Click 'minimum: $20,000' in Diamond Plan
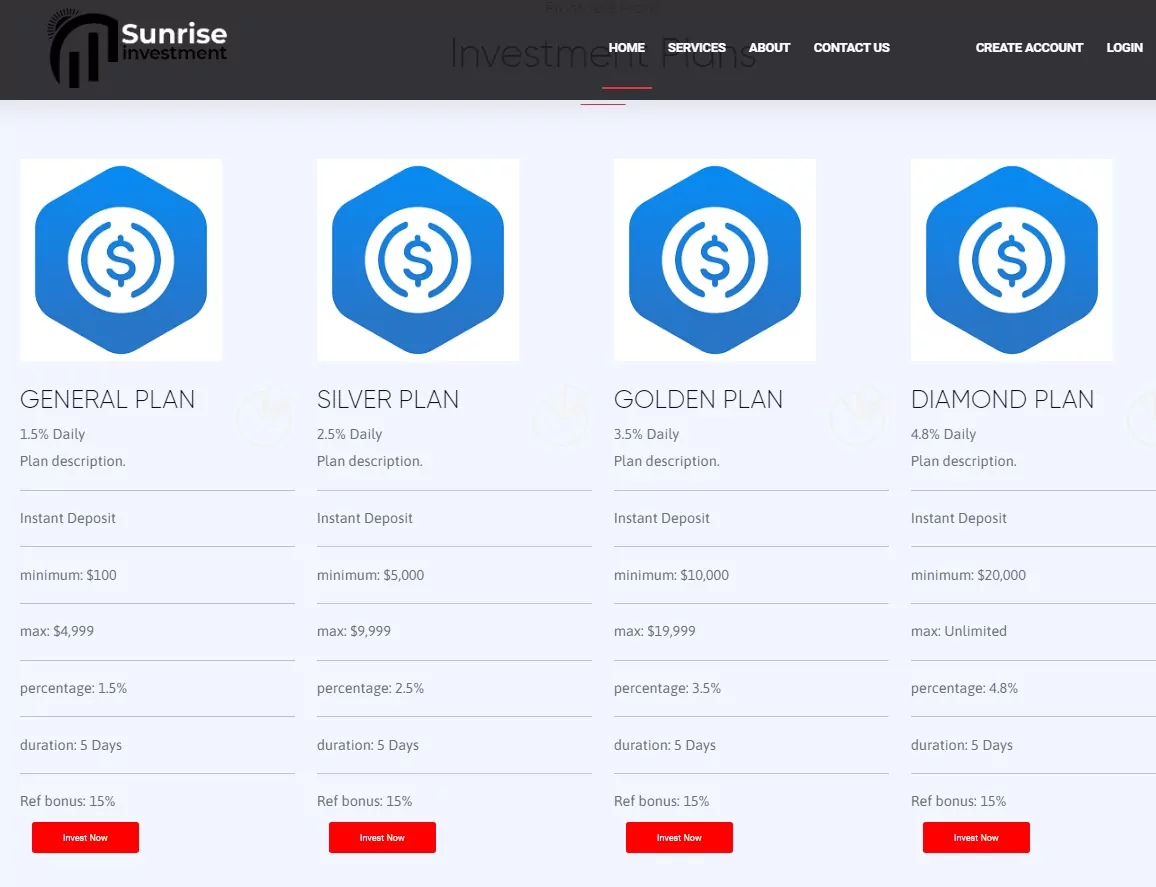The height and width of the screenshot is (887, 1156). 968,575
